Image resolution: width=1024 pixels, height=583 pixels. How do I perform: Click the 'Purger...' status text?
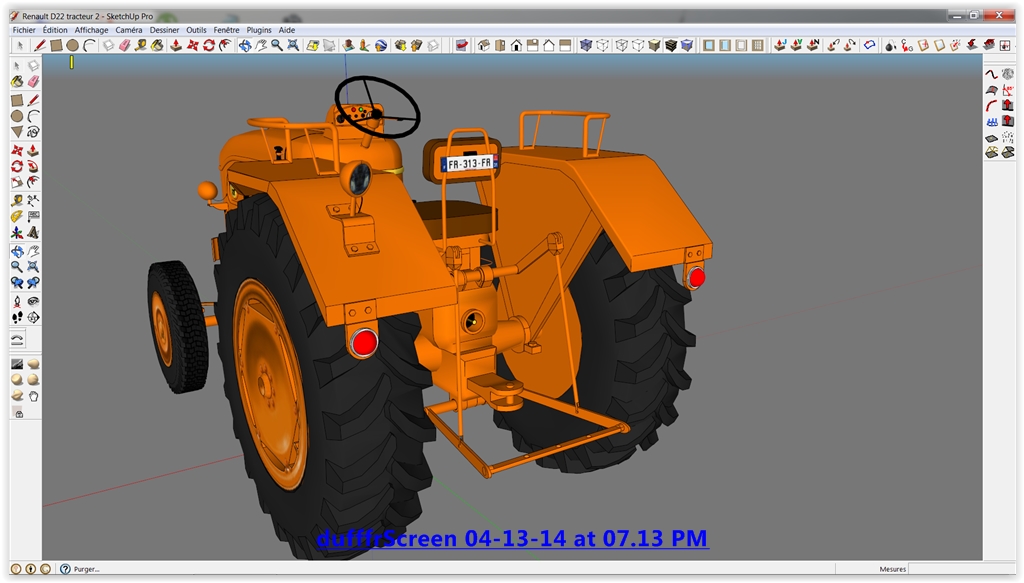(x=86, y=569)
